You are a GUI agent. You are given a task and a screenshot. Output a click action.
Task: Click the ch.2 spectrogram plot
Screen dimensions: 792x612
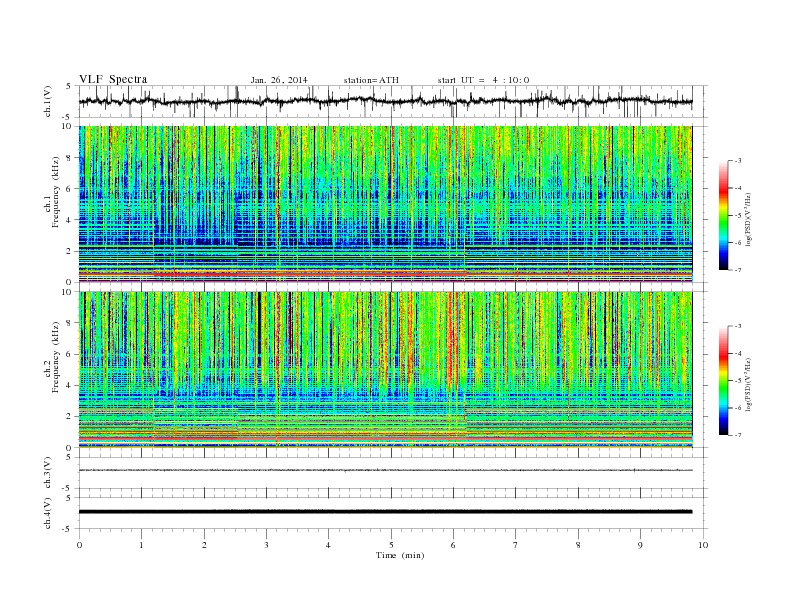[x=385, y=370]
